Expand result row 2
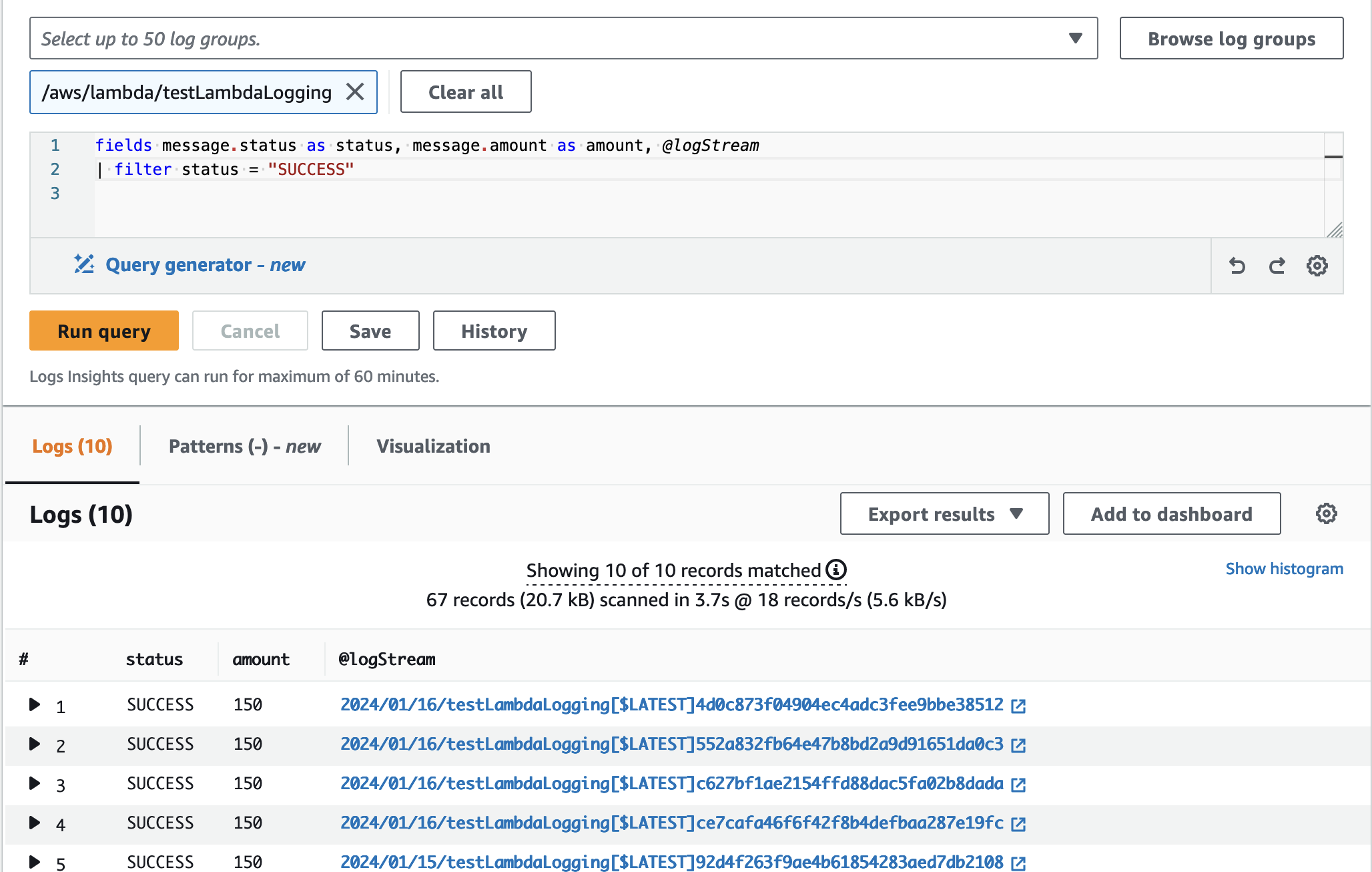 tap(35, 744)
